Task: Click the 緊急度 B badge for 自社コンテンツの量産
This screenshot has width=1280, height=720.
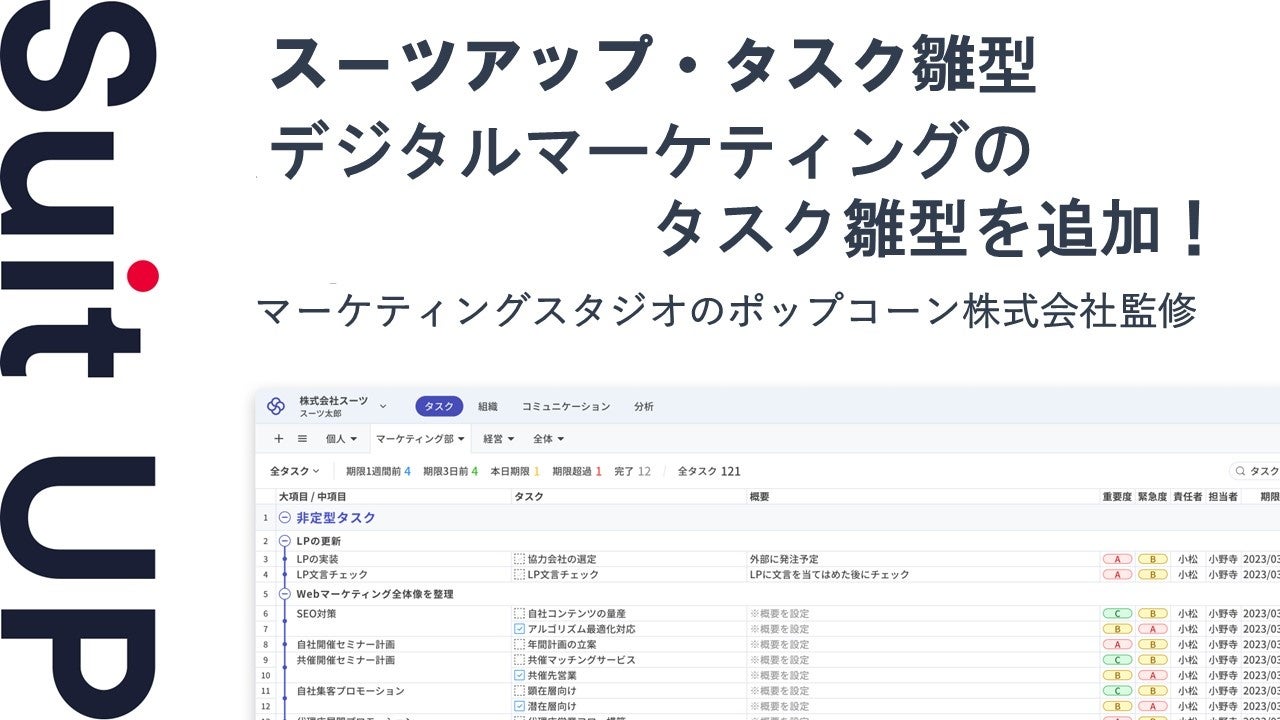Action: click(1152, 613)
